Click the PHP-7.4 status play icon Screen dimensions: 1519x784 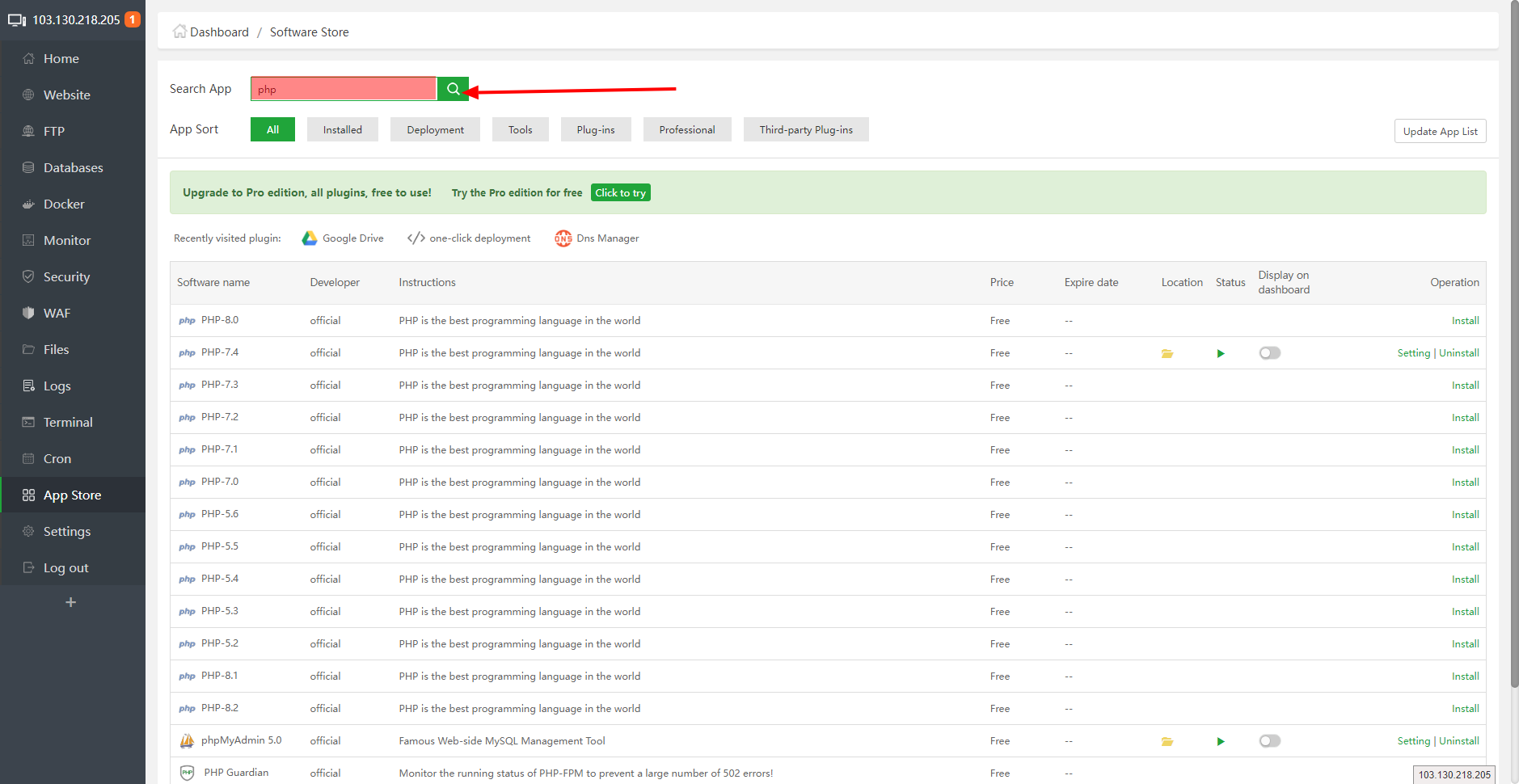pos(1221,353)
